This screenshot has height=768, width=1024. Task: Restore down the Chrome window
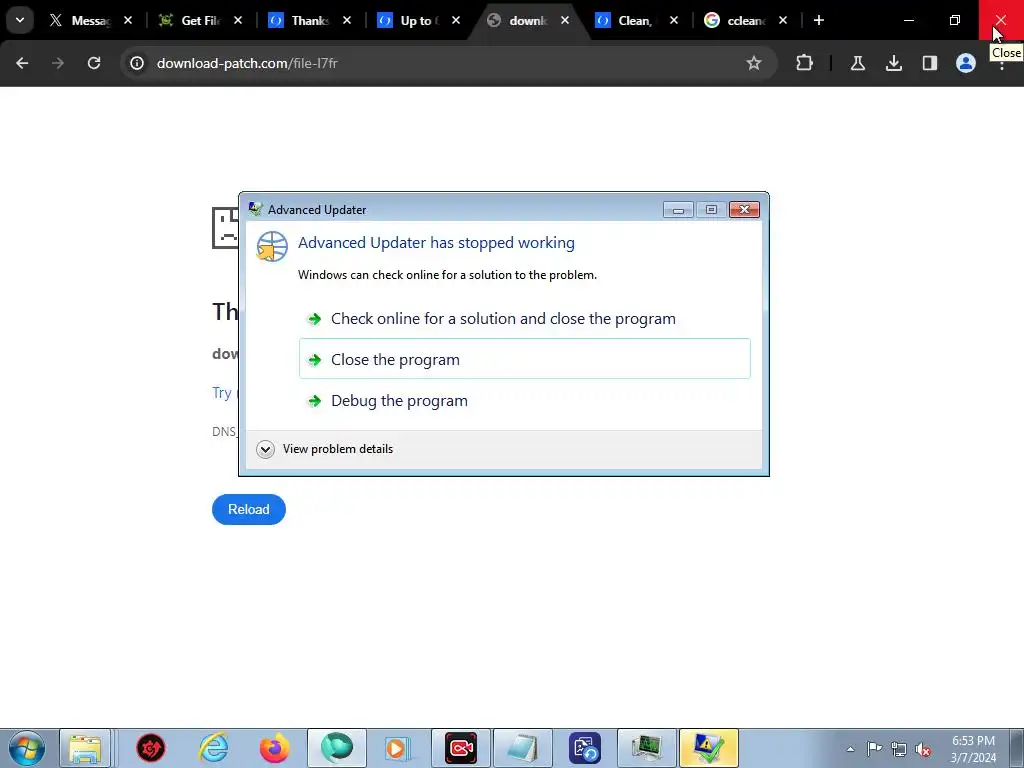(954, 20)
